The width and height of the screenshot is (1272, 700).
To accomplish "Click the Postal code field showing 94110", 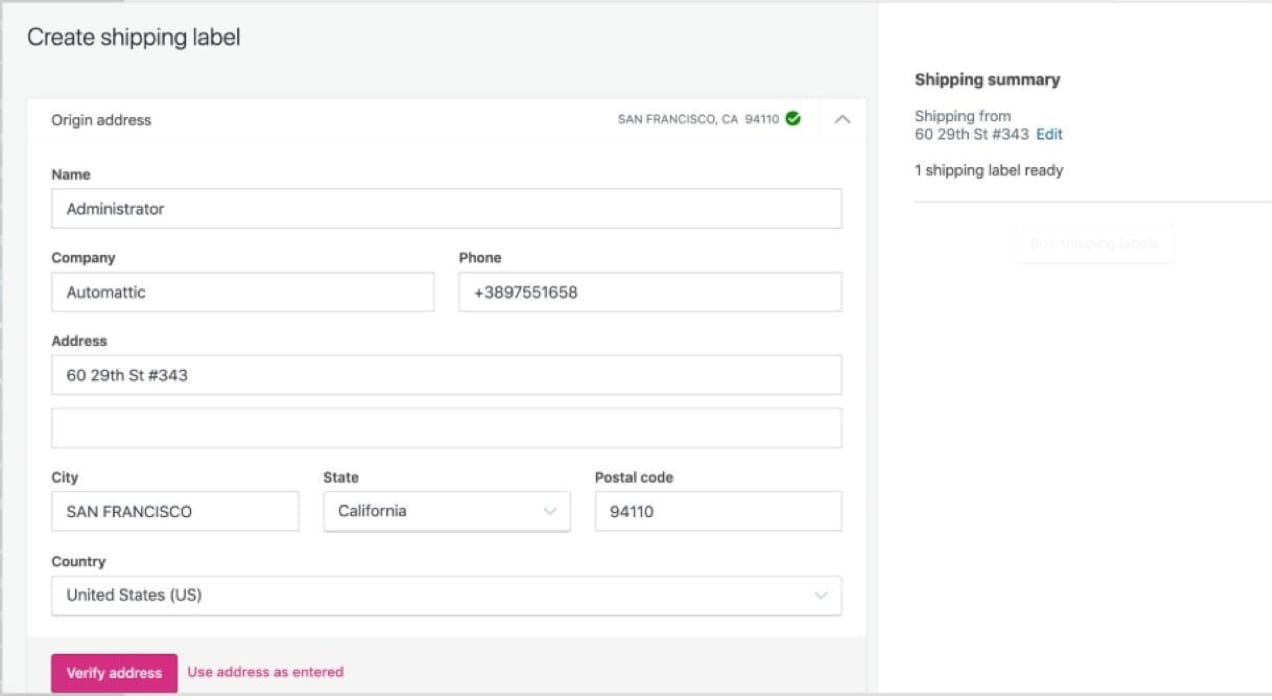I will [x=717, y=511].
